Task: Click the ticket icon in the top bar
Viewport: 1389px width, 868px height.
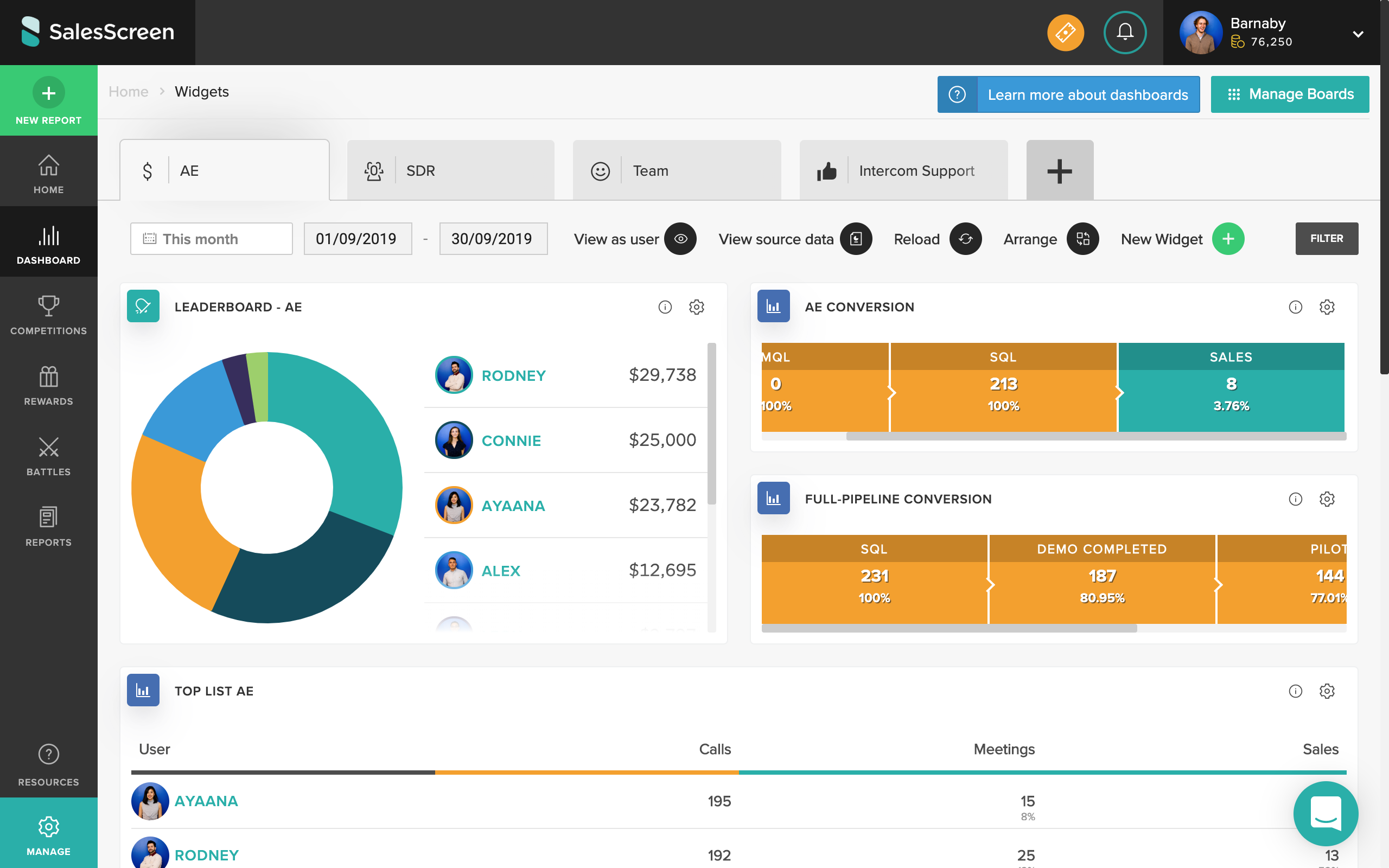Action: (1065, 33)
